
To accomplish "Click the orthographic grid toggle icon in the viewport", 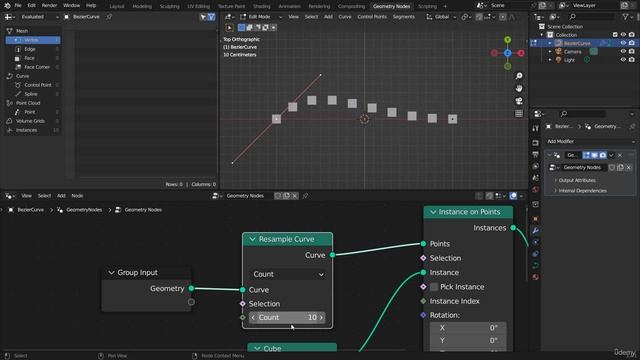I will point(519,113).
